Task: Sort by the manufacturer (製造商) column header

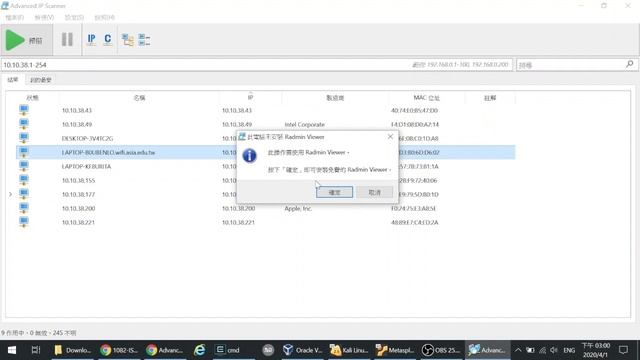Action: tap(335, 98)
